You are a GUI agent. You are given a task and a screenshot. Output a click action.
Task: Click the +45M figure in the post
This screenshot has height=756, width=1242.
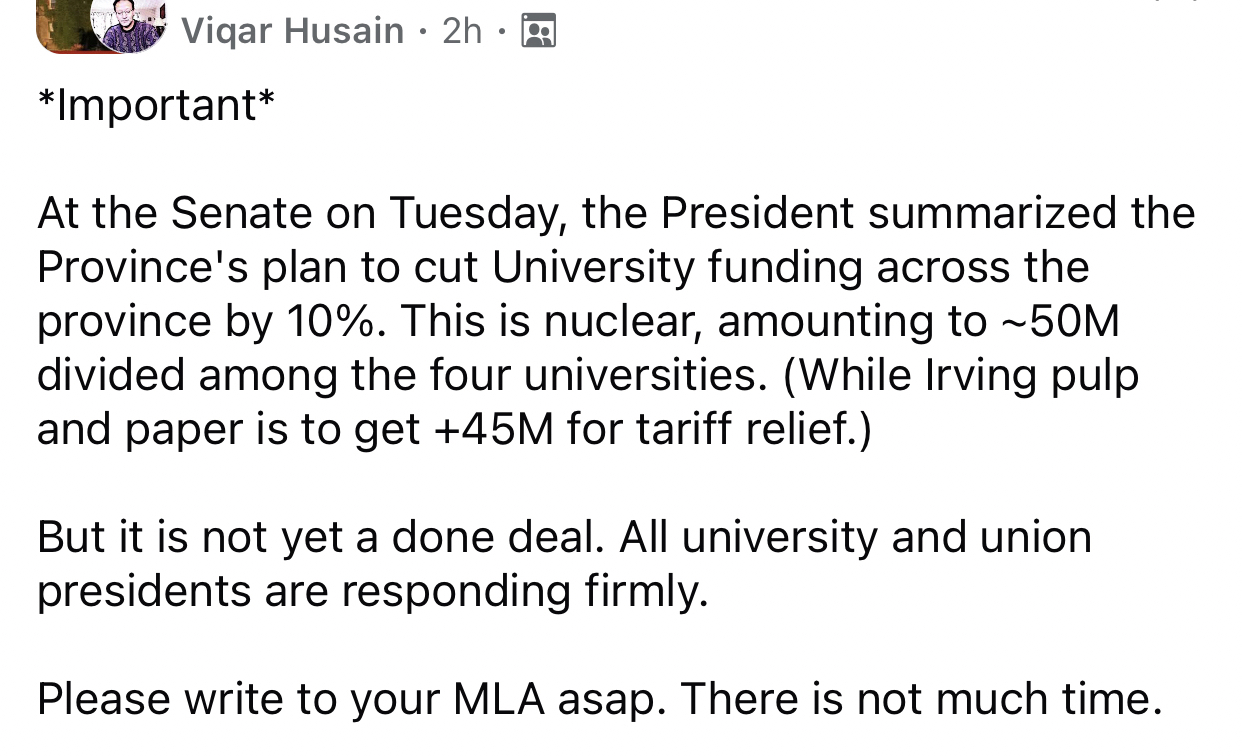coord(492,429)
